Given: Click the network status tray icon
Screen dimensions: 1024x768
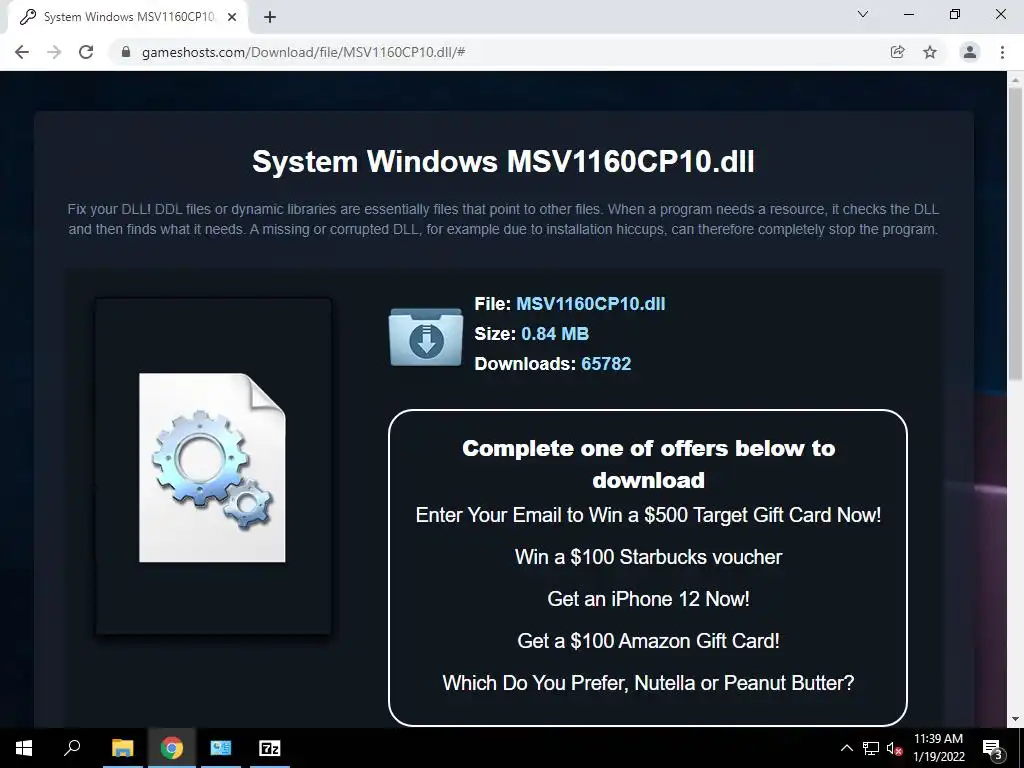Looking at the screenshot, I should point(871,748).
